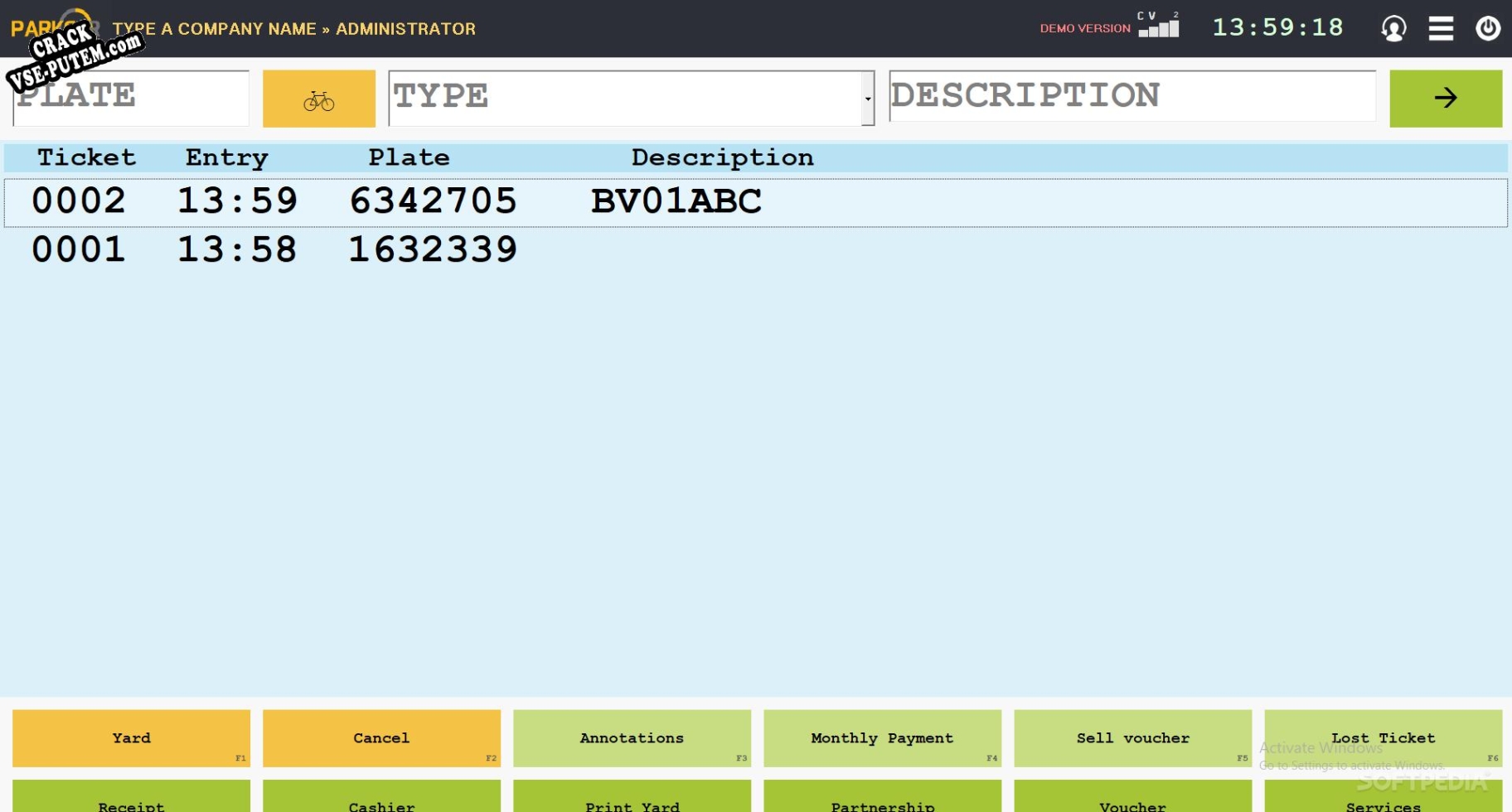Focus the PLATE input field
This screenshot has width=1512, height=812.
point(131,99)
